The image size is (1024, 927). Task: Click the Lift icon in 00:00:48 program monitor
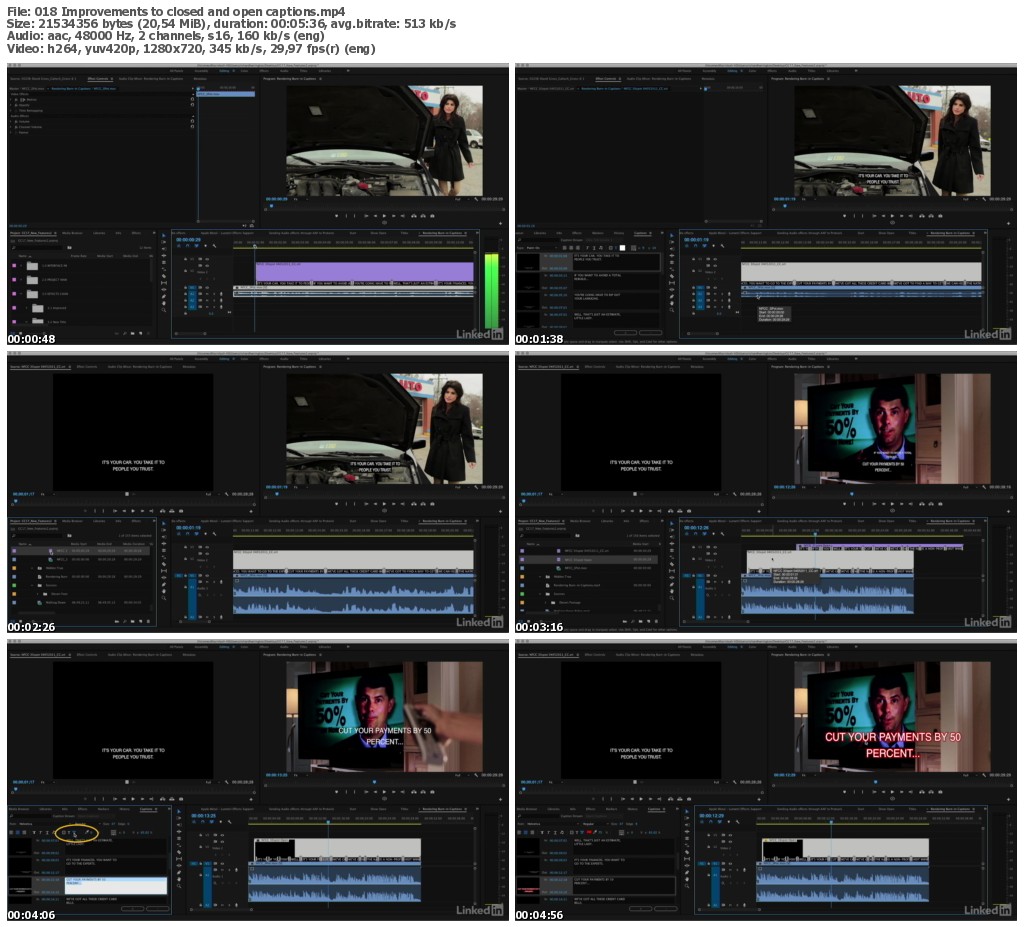[414, 216]
